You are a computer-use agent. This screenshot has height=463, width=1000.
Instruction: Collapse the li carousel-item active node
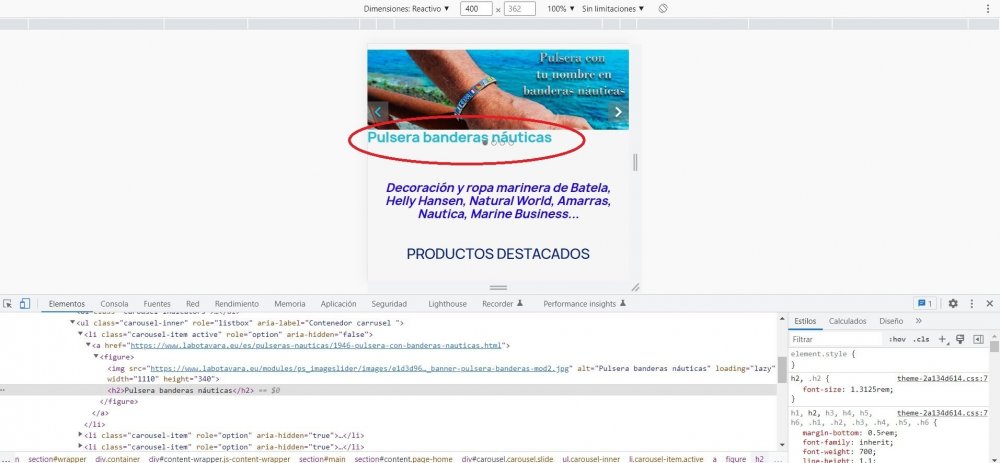(80, 334)
